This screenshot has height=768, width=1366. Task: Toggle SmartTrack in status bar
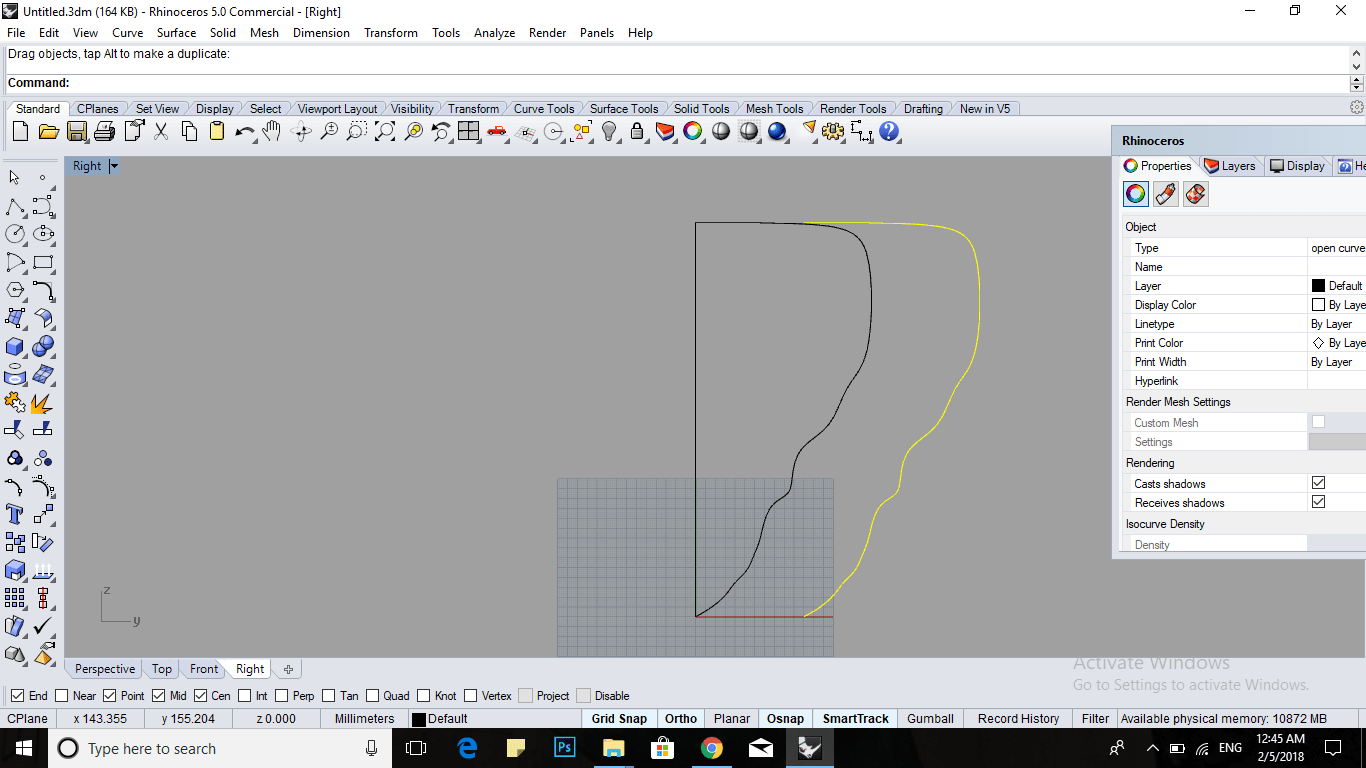(x=856, y=719)
